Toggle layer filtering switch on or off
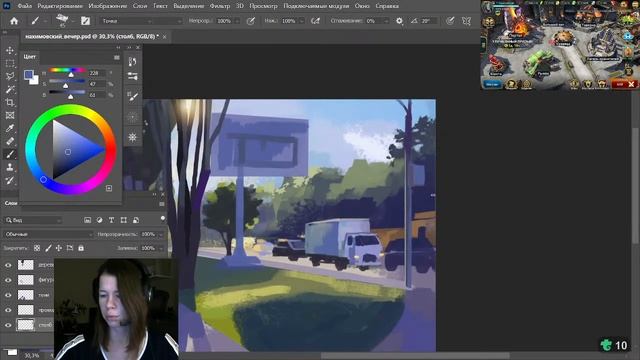Screen dimensions: 640x360 163,219
